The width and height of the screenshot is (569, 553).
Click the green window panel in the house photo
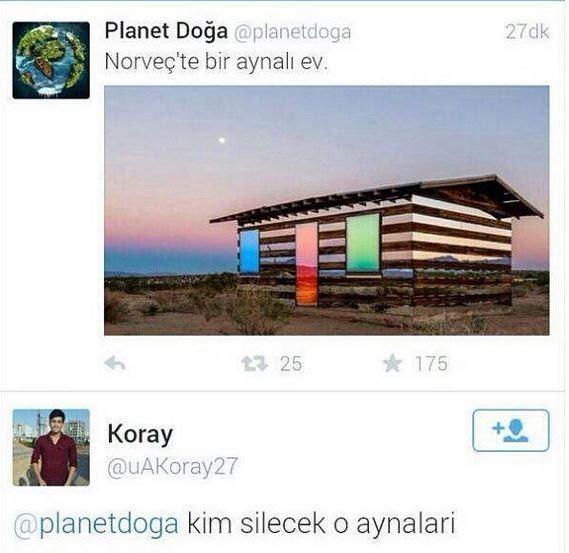[x=363, y=242]
